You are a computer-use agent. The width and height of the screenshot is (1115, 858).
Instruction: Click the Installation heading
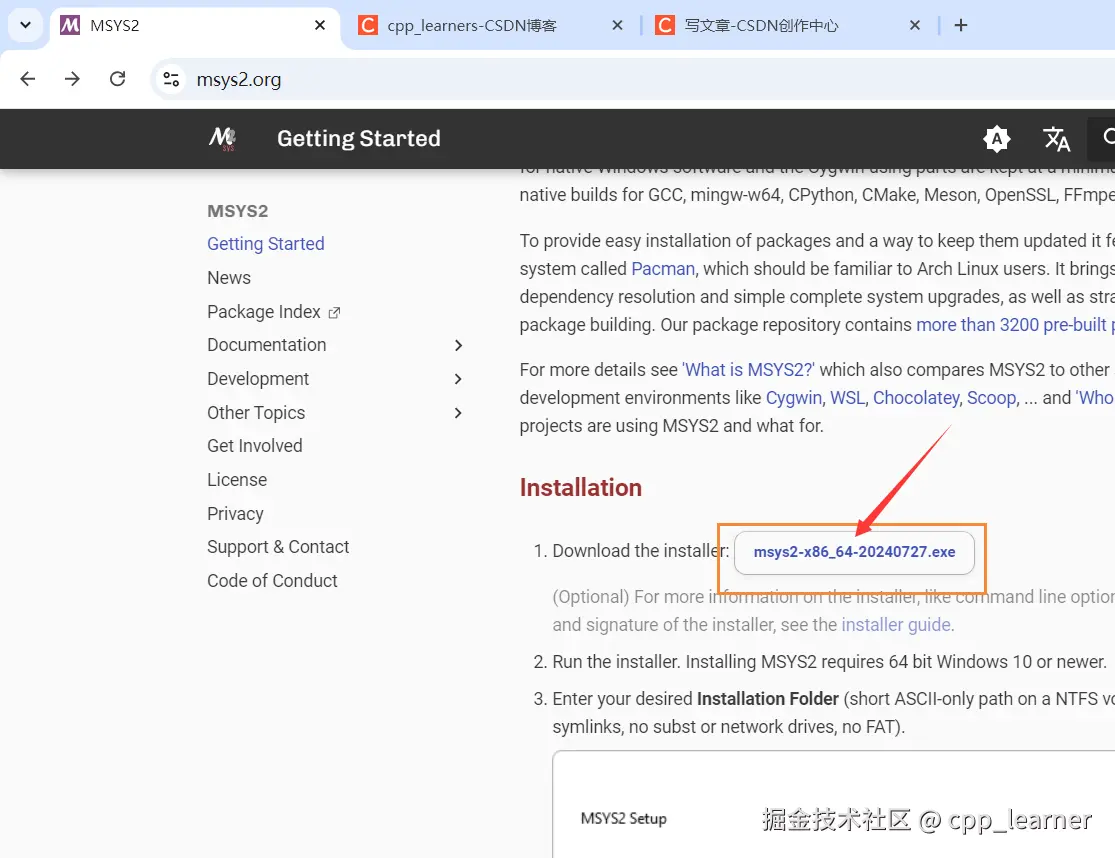coord(580,488)
